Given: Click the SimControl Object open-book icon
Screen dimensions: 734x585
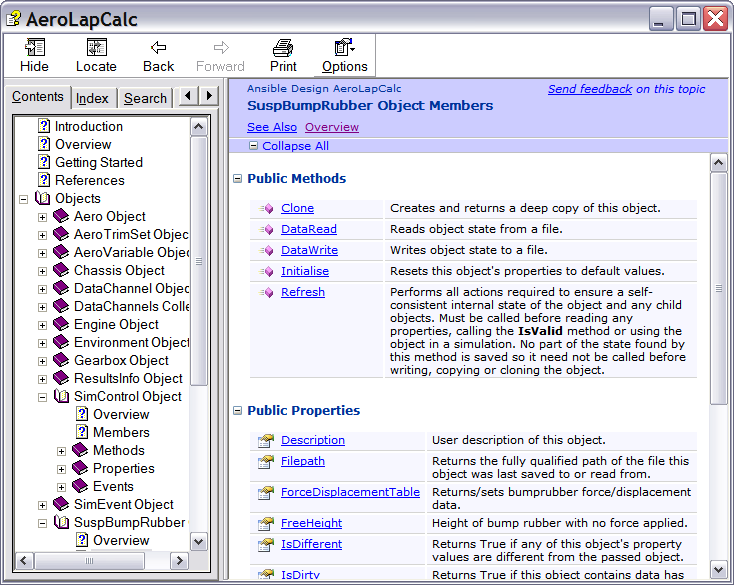Looking at the screenshot, I should (61, 396).
